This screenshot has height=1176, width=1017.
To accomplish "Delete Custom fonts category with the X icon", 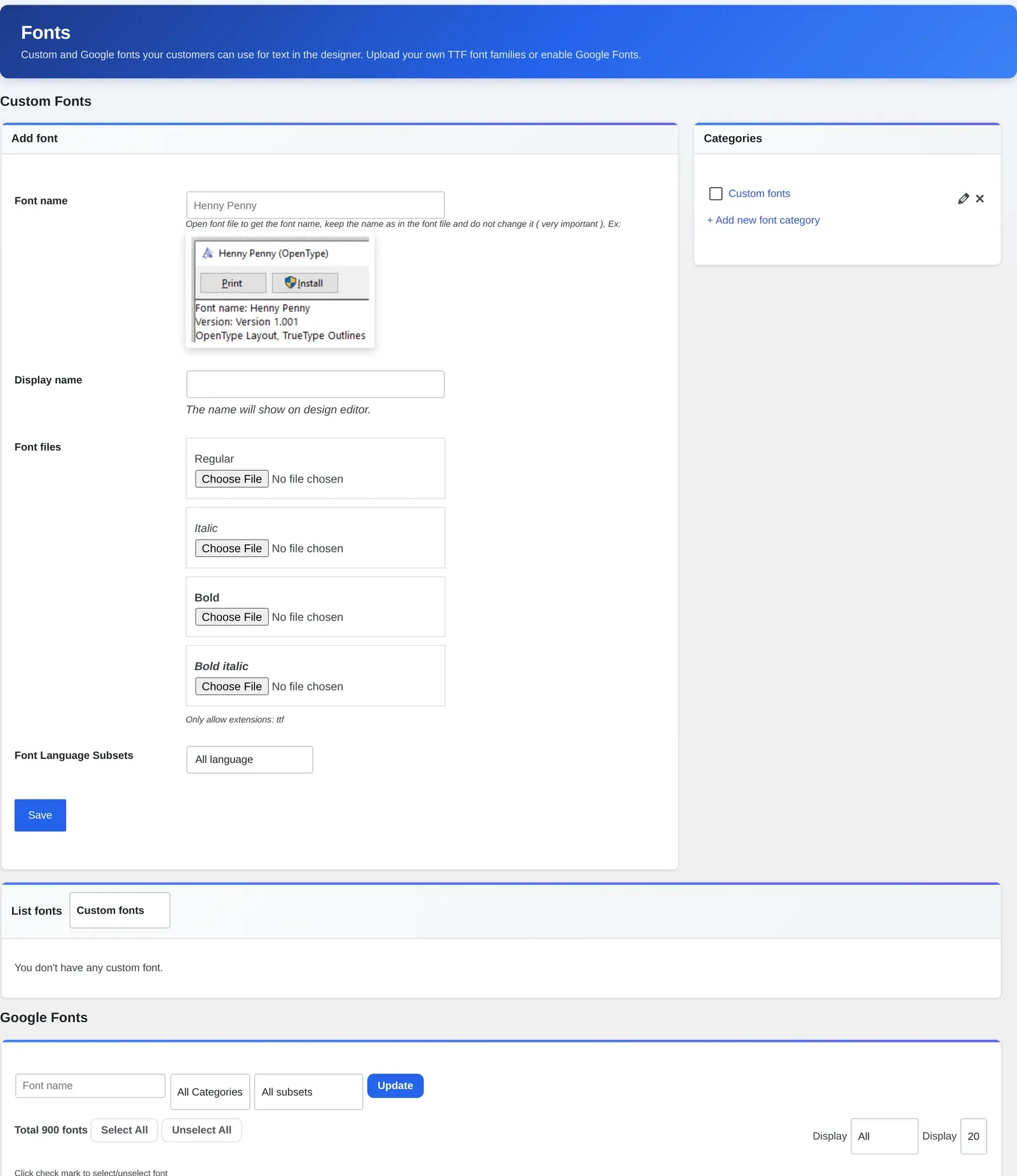I will (979, 199).
